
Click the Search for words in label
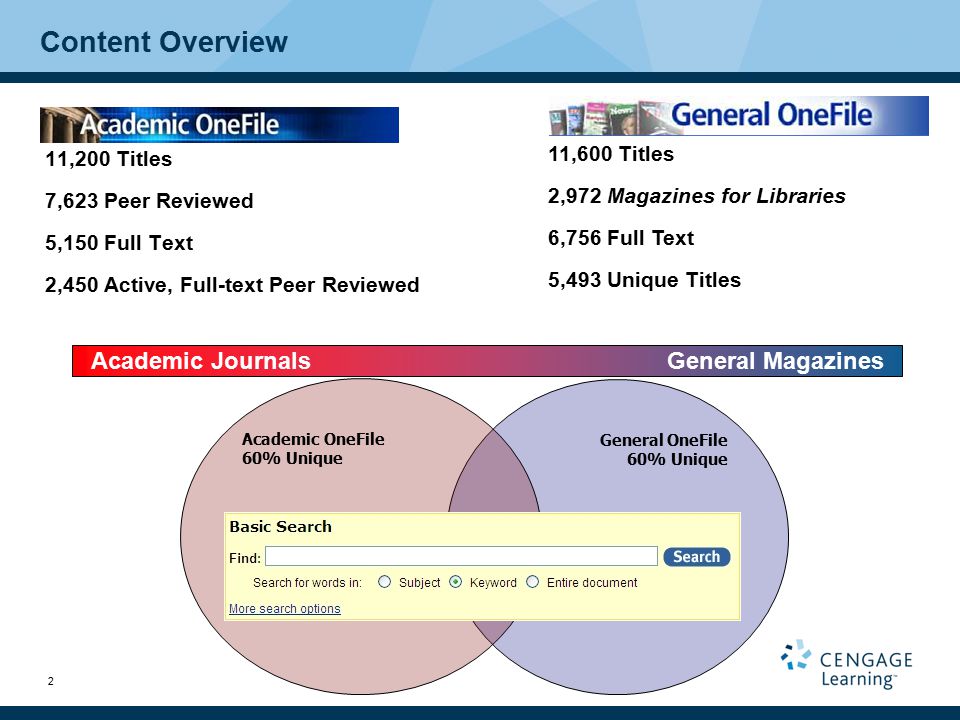[x=307, y=582]
